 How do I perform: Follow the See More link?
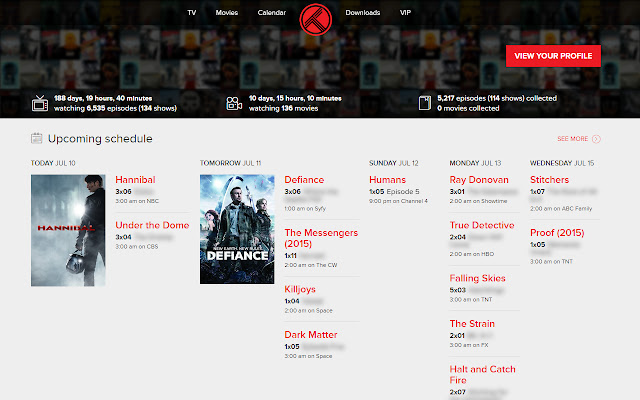click(573, 139)
